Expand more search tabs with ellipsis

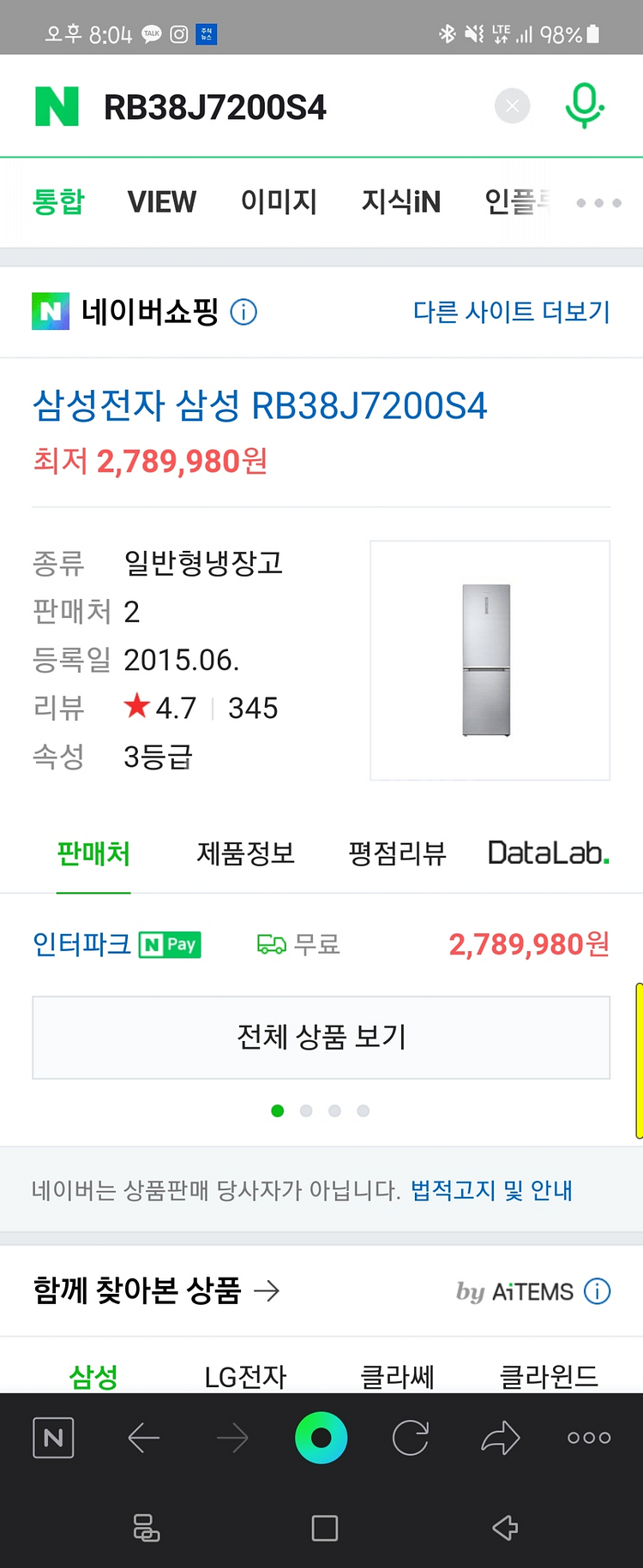coord(598,203)
